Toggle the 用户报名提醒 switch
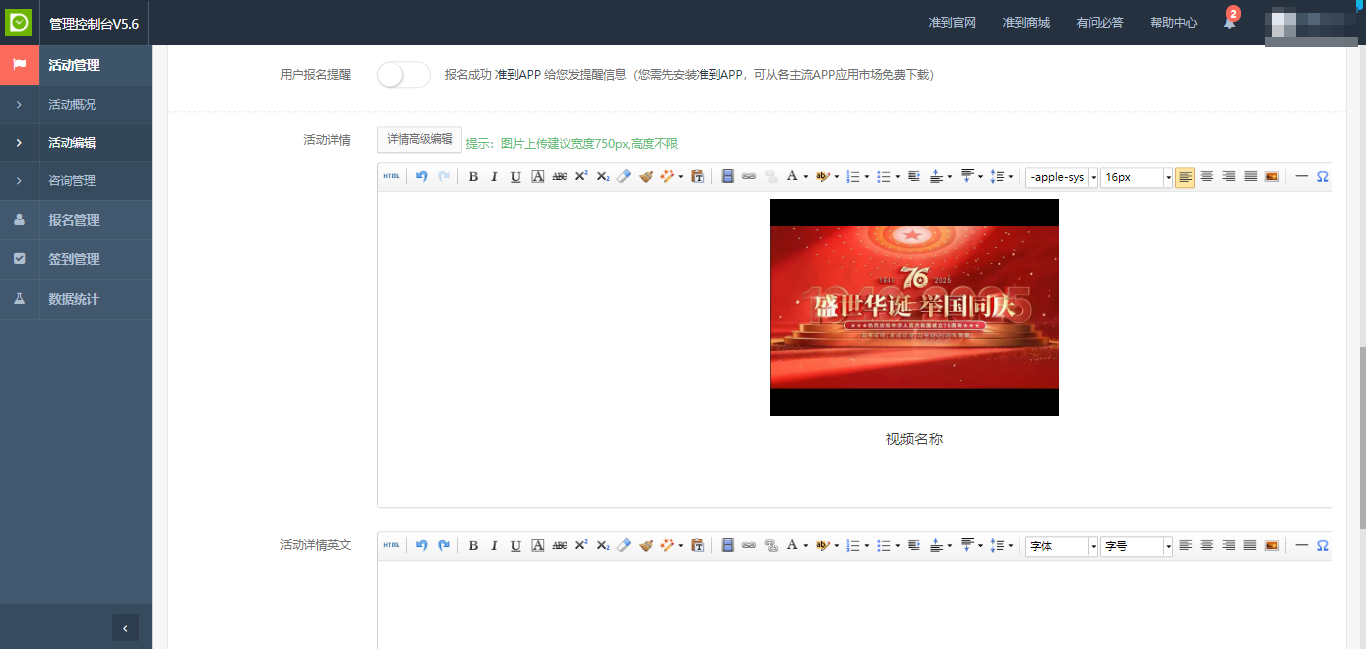The width and height of the screenshot is (1366, 649). pos(404,75)
